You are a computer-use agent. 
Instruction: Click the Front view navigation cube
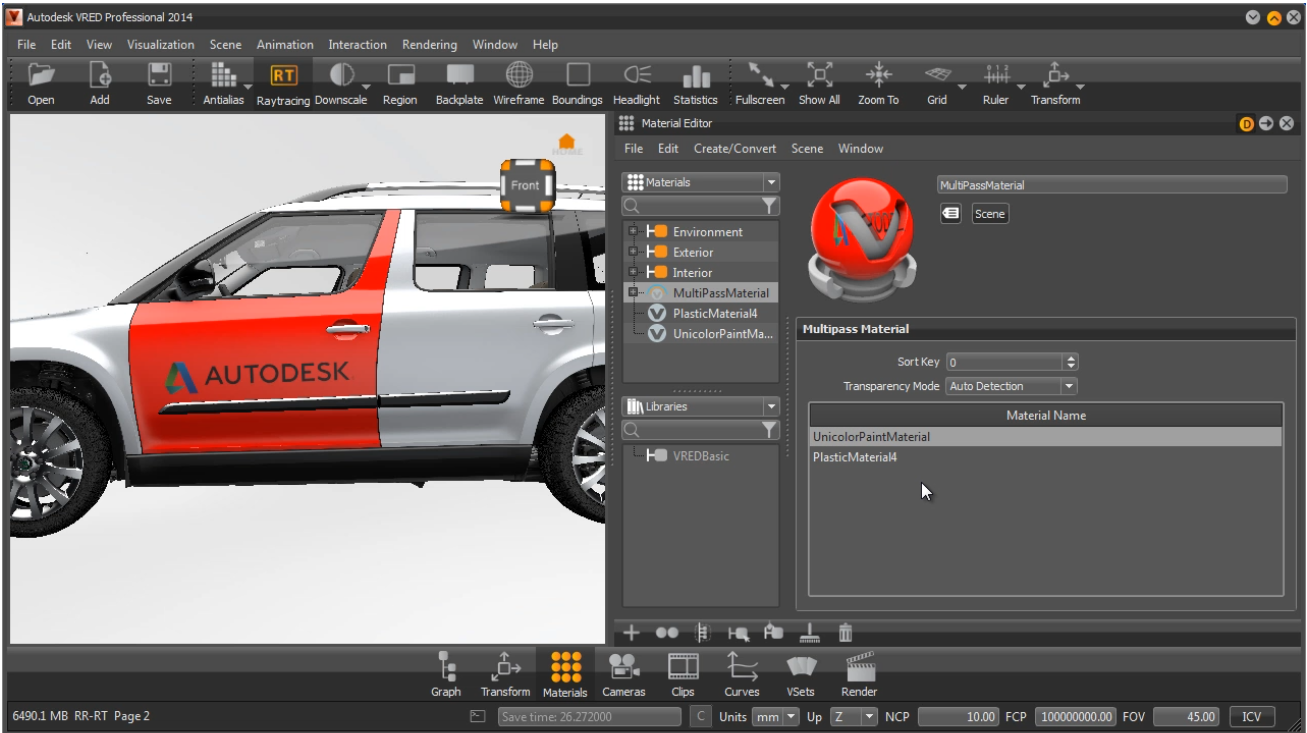coord(527,185)
